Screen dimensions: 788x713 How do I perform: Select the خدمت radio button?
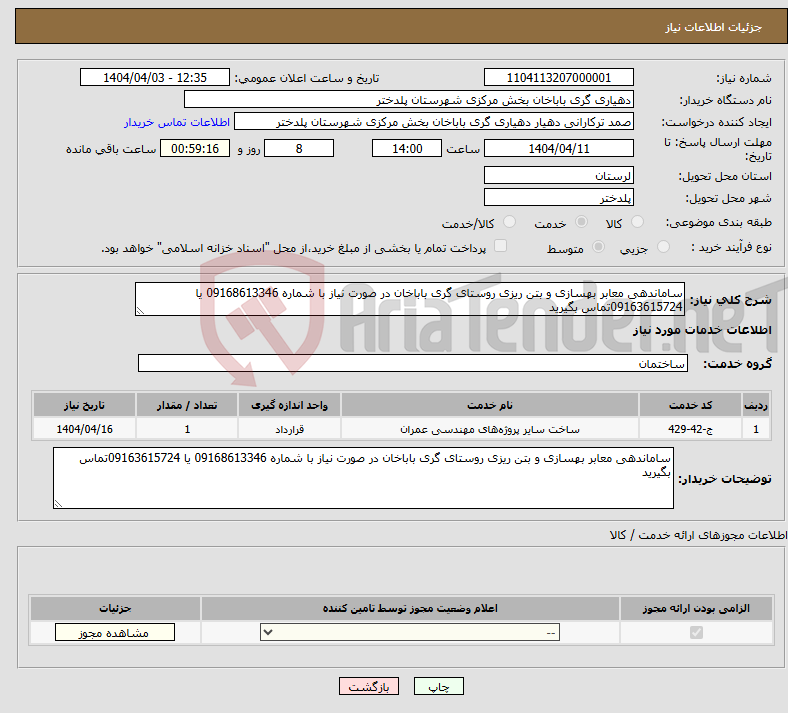point(581,222)
